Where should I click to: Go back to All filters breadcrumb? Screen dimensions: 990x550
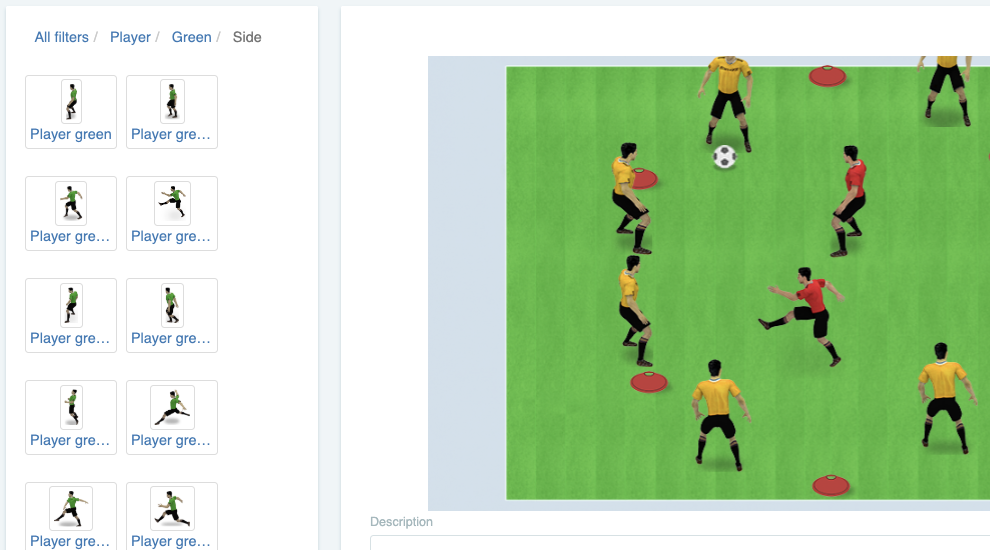(x=61, y=37)
